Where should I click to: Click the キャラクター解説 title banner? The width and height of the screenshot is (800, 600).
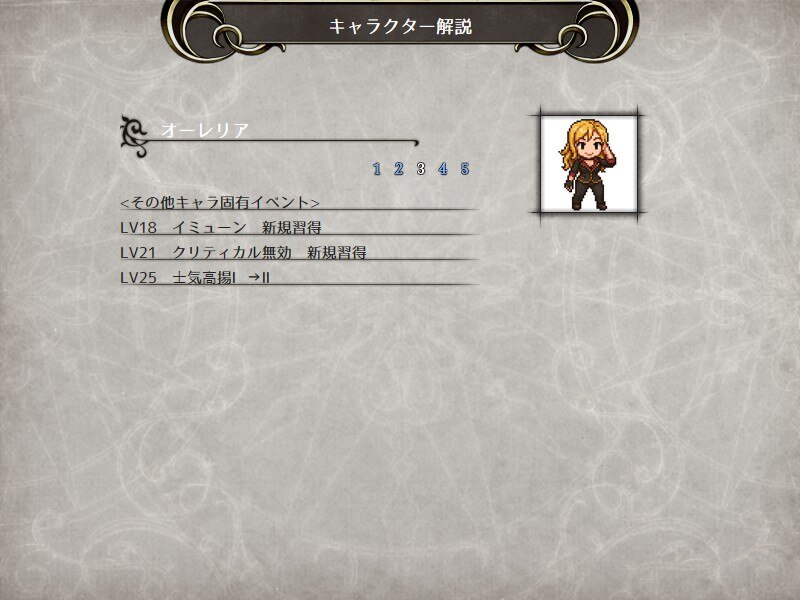400,27
